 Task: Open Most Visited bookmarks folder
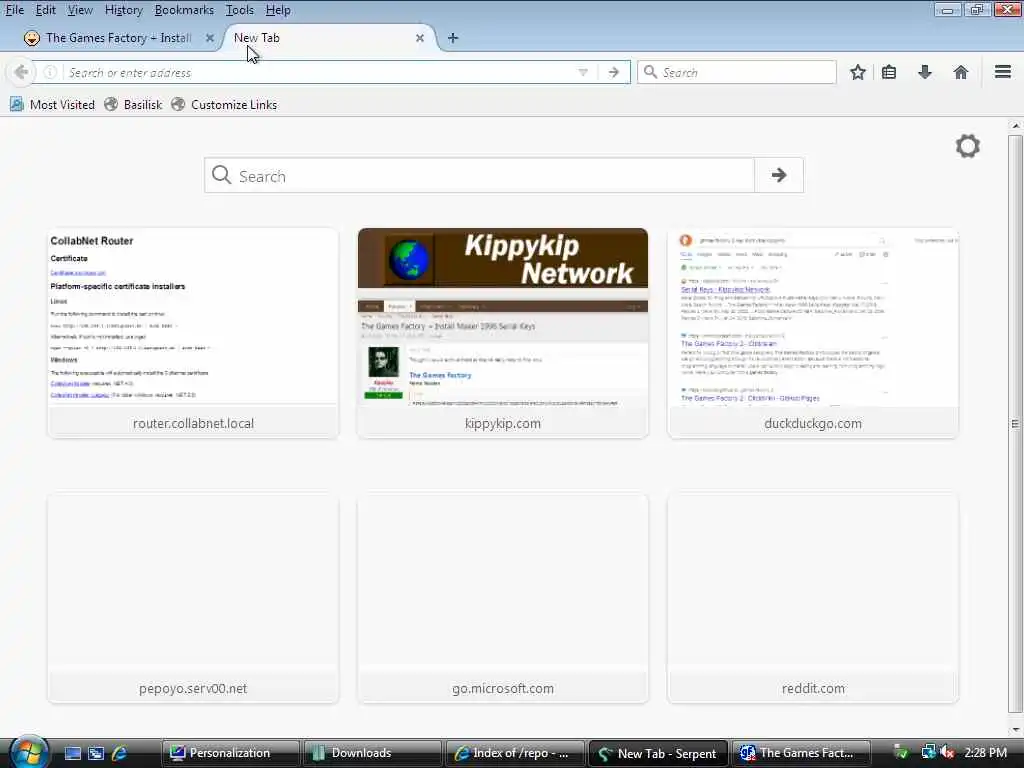(52, 104)
